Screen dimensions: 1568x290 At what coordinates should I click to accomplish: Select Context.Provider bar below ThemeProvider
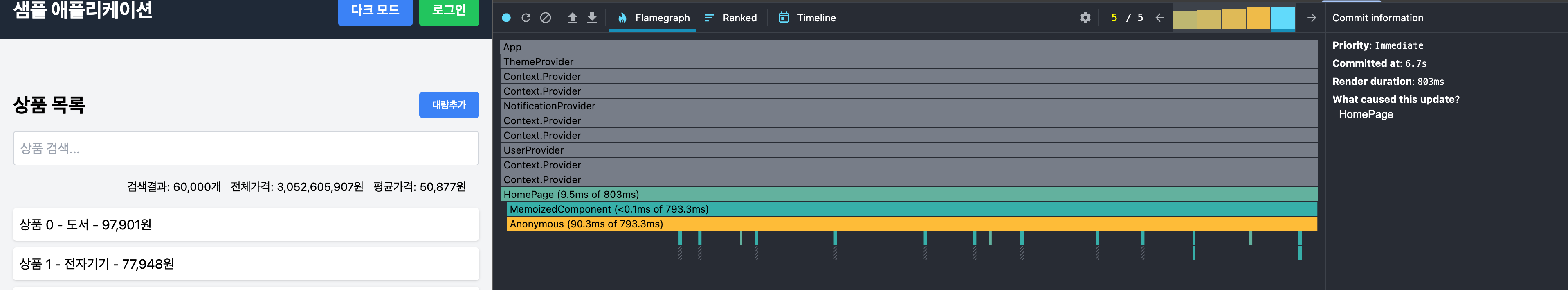click(909, 76)
